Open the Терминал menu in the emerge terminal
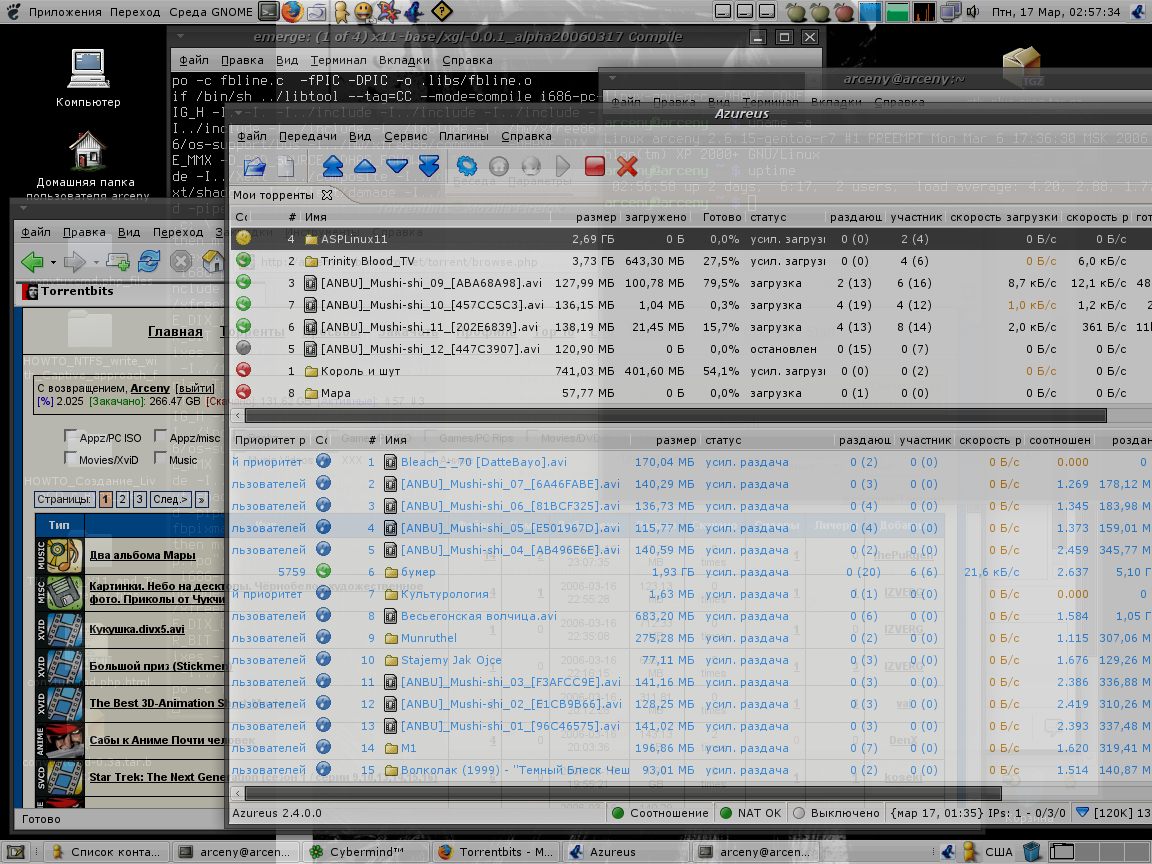Screen dimensions: 1152x864 [x=338, y=60]
